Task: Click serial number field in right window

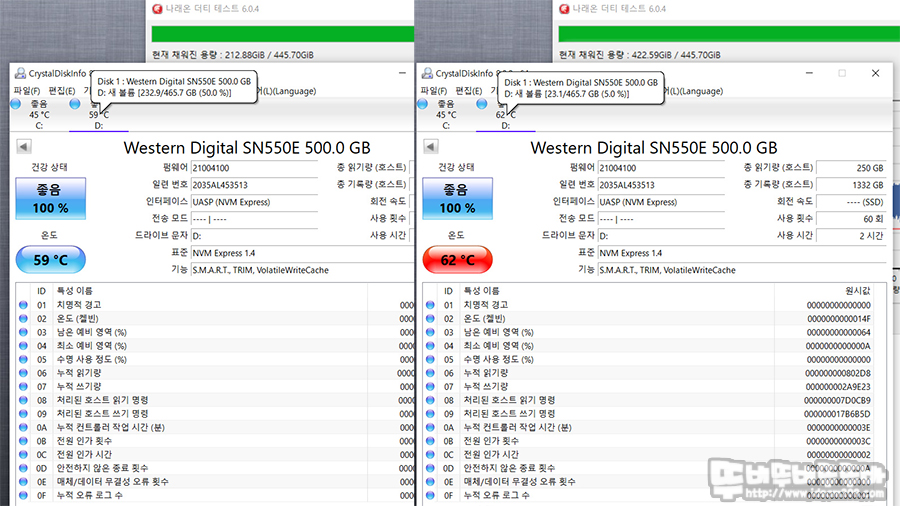Action: [x=661, y=185]
